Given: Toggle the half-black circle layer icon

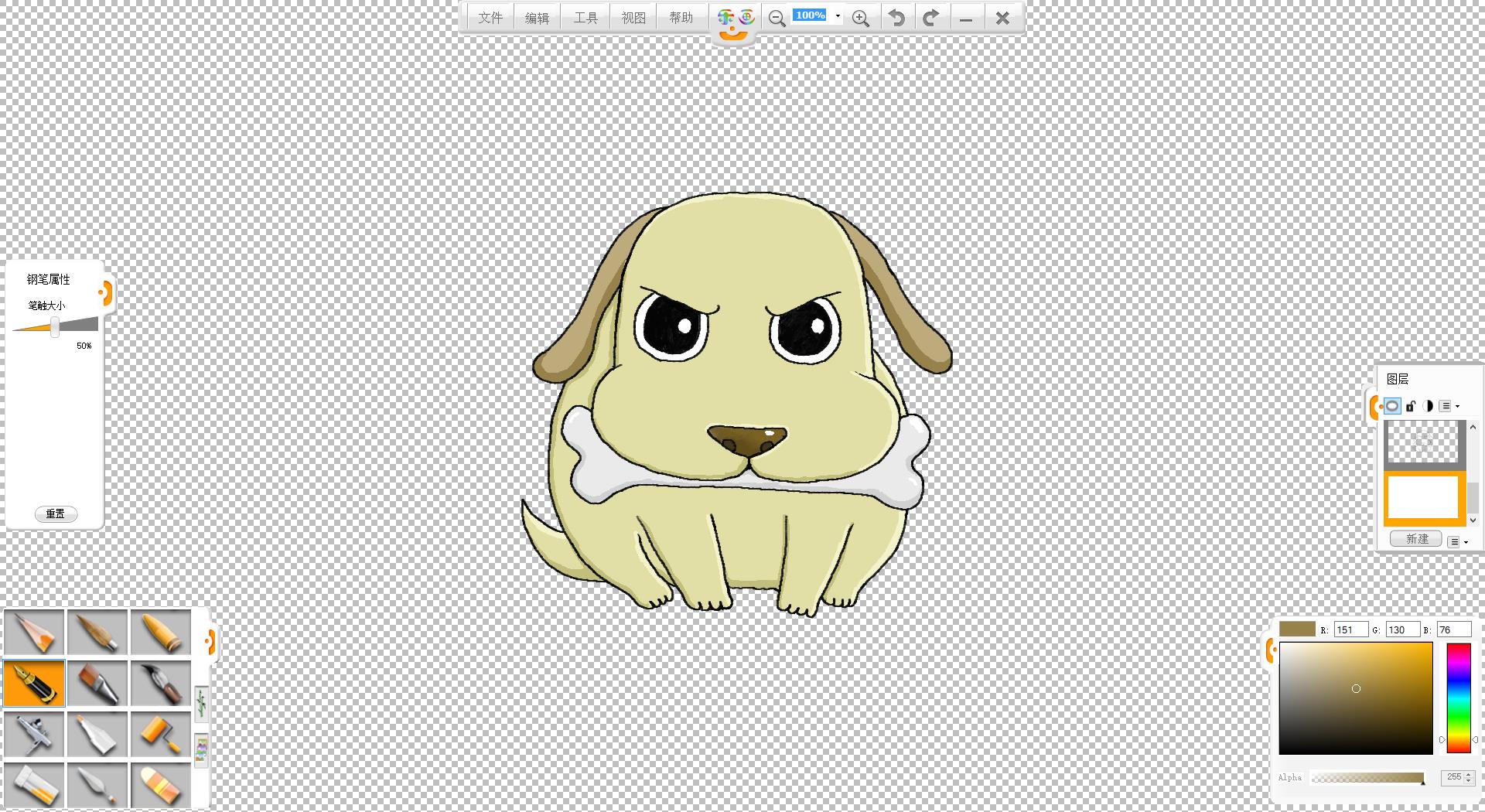Looking at the screenshot, I should tap(1428, 406).
